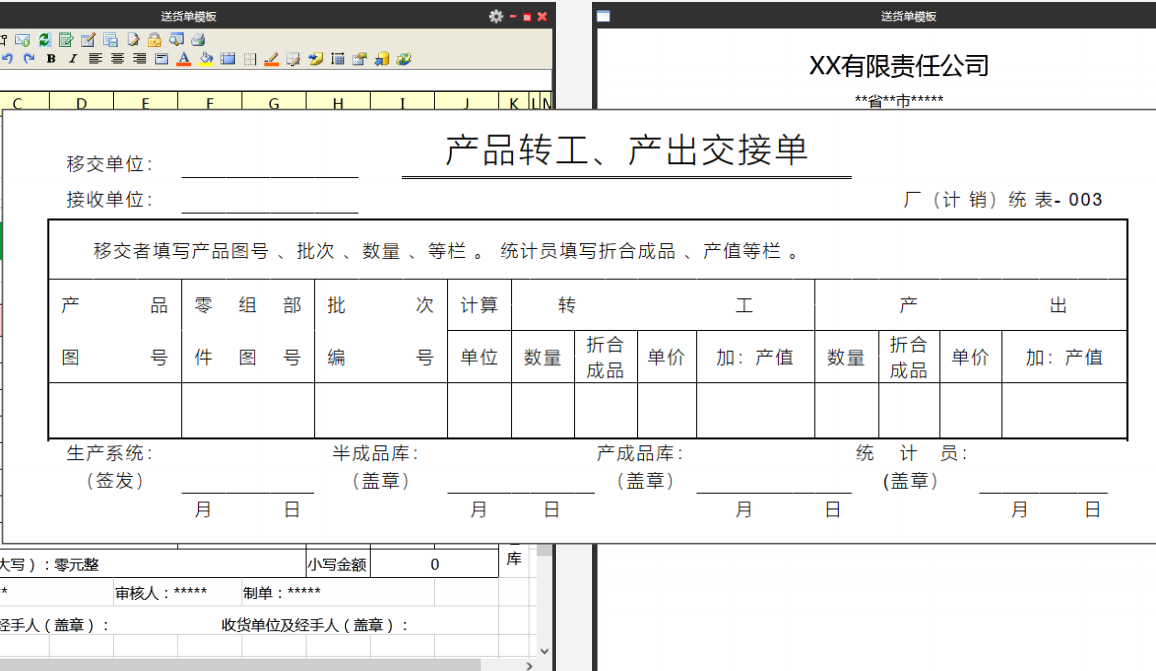This screenshot has height=671, width=1156.
Task: Click the grid with pencil icon
Action: (x=293, y=59)
